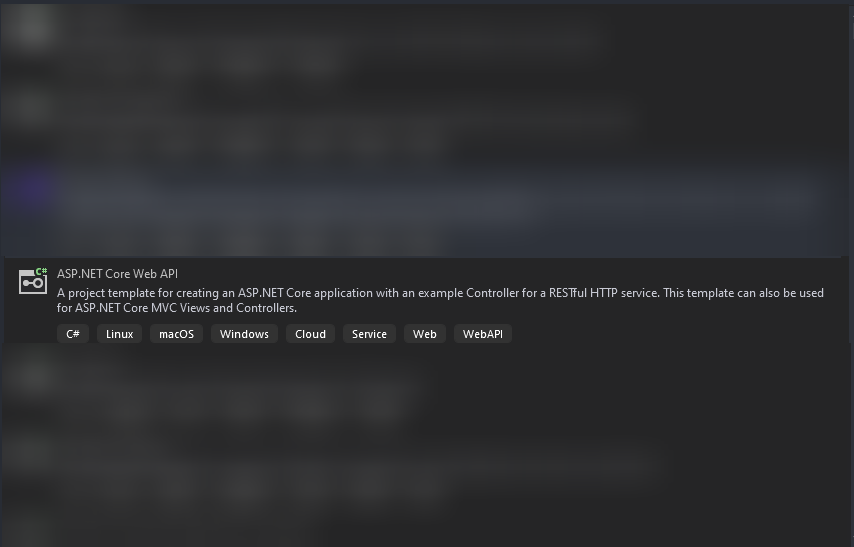Click the C# language tag
This screenshot has width=854, height=547.
pos(73,334)
